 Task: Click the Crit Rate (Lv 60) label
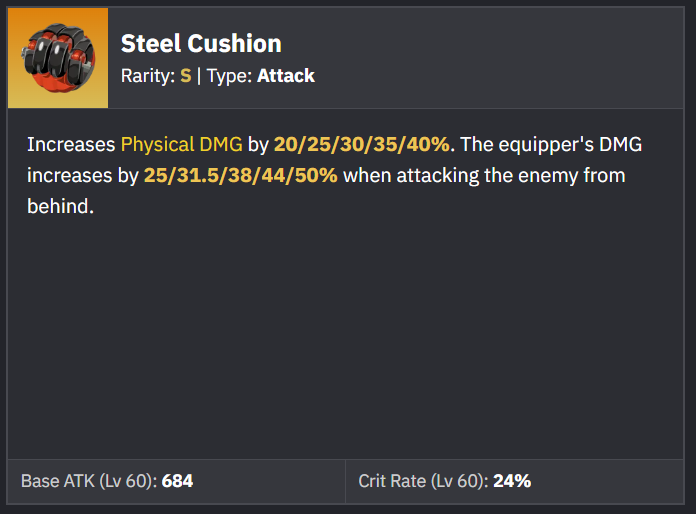pos(423,481)
